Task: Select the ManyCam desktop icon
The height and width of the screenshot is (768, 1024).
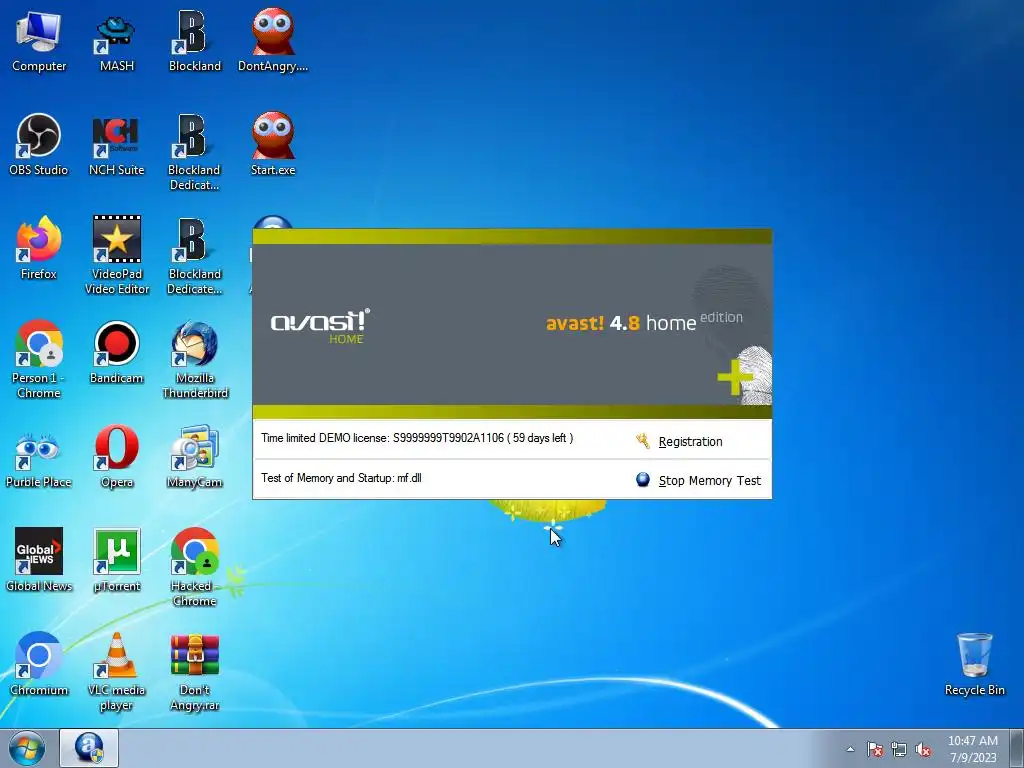Action: click(x=195, y=457)
